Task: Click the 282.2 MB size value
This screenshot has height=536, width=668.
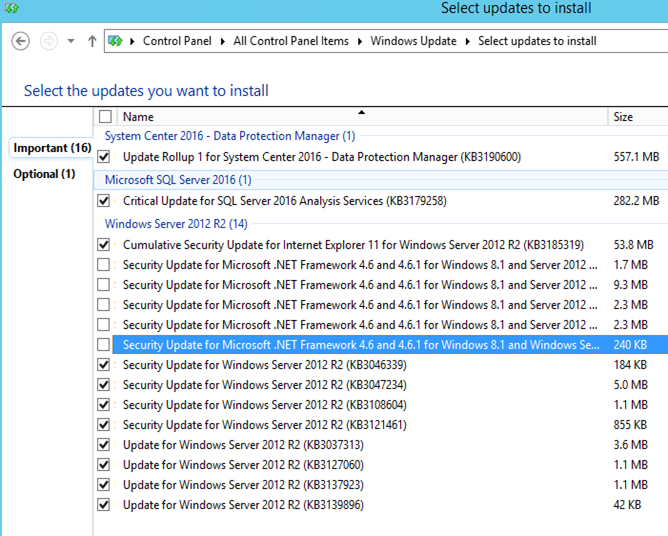Action: (636, 201)
